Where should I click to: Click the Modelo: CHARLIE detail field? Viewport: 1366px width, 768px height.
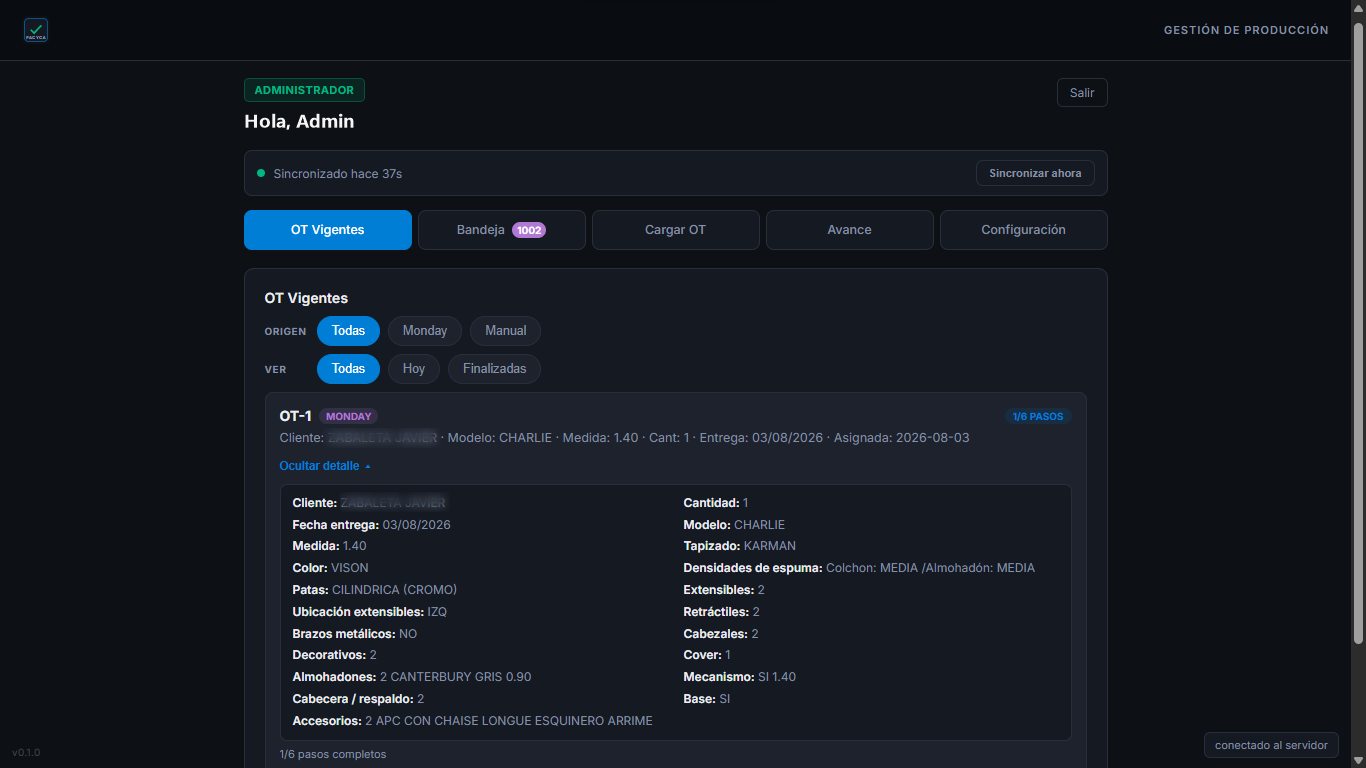coord(734,524)
